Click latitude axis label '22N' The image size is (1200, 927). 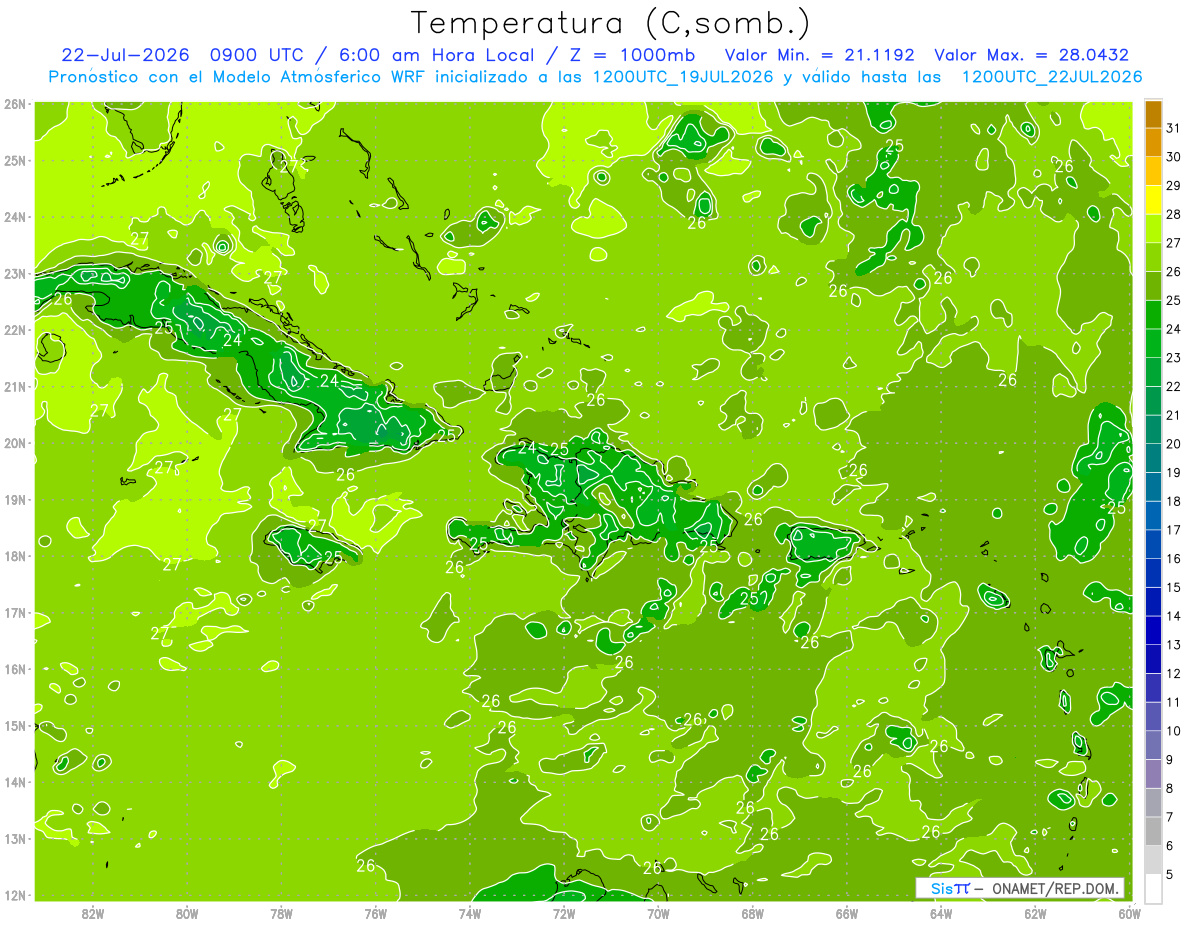pos(16,330)
